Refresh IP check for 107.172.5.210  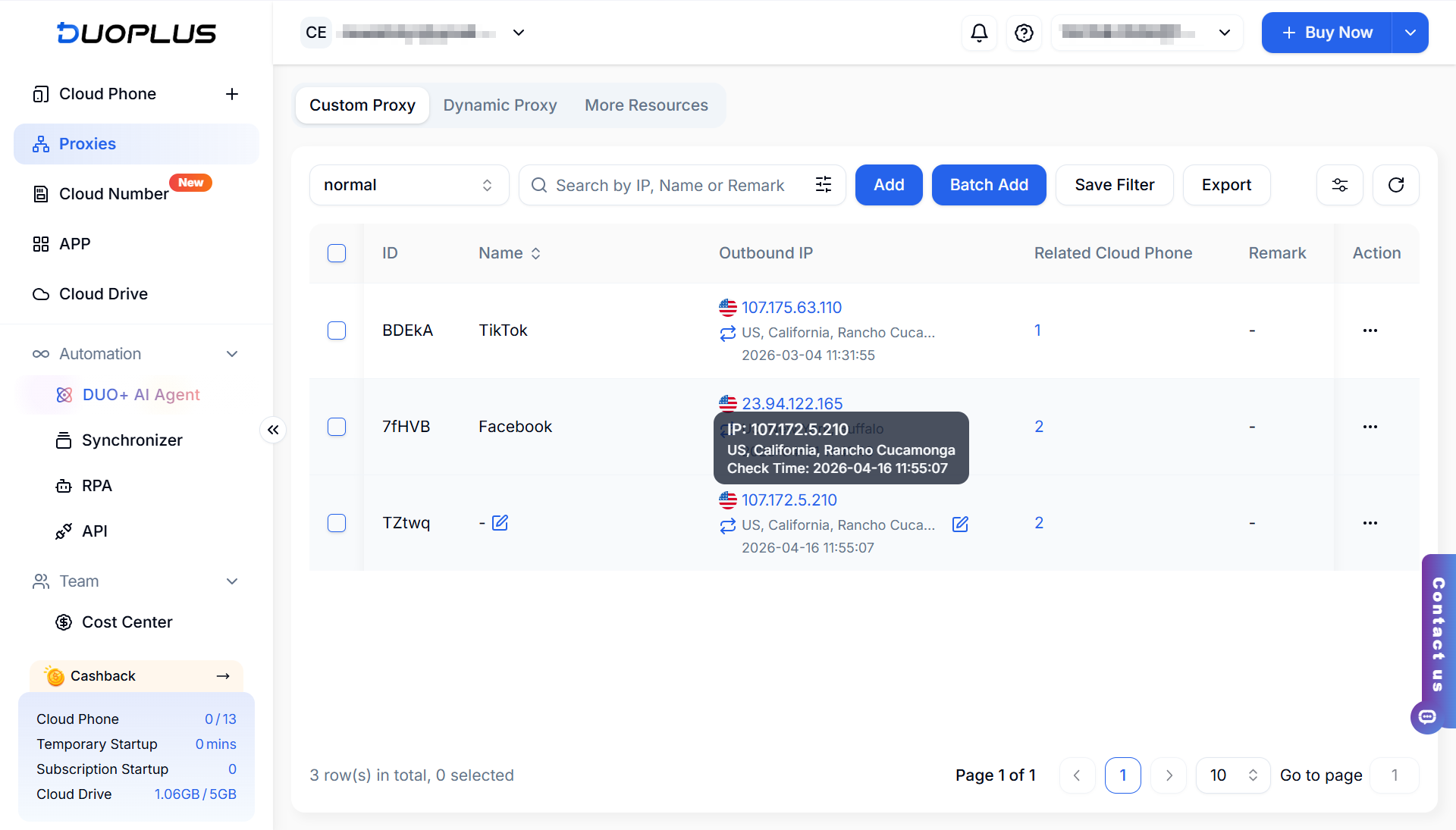[728, 525]
